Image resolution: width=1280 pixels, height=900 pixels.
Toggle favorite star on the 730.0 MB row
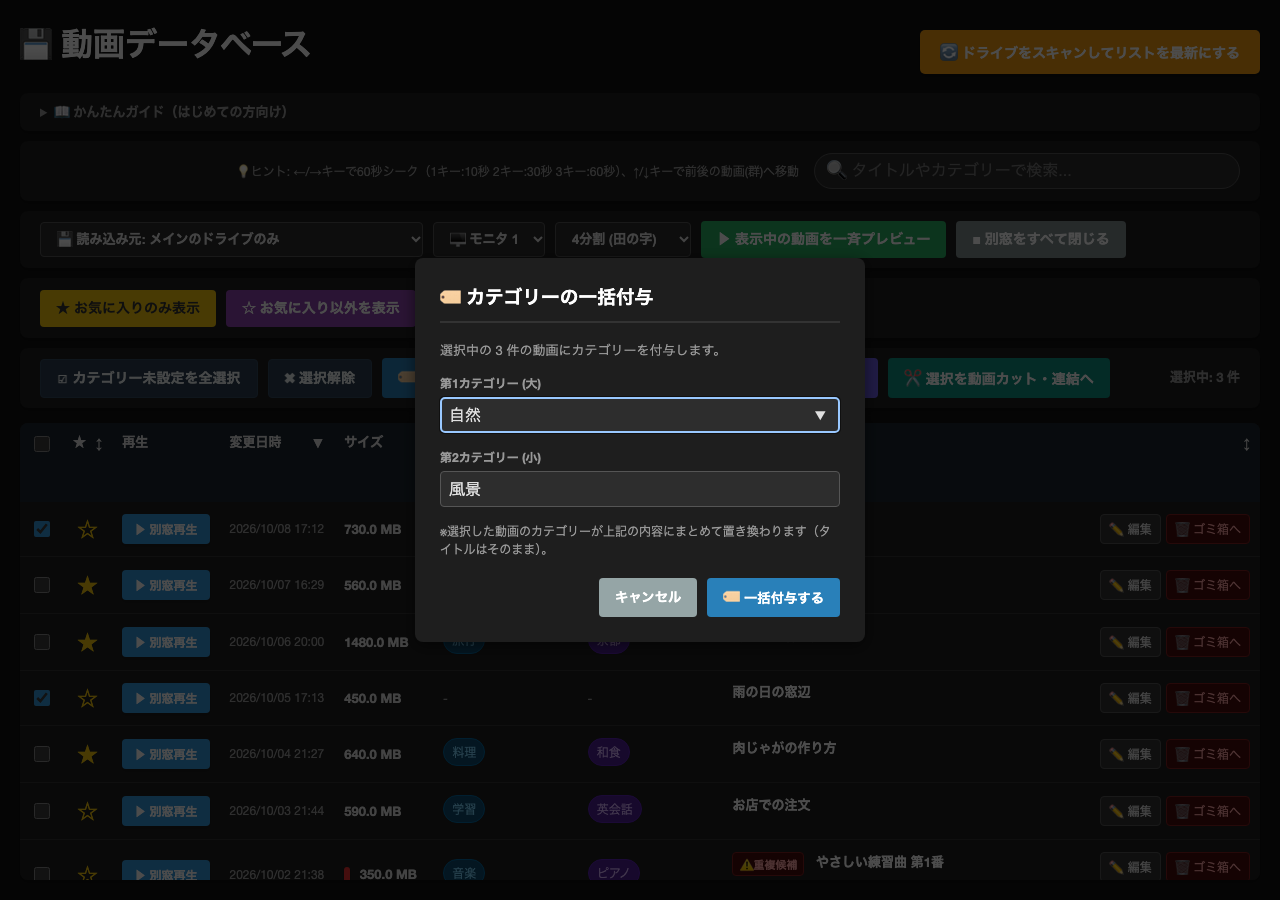[87, 529]
